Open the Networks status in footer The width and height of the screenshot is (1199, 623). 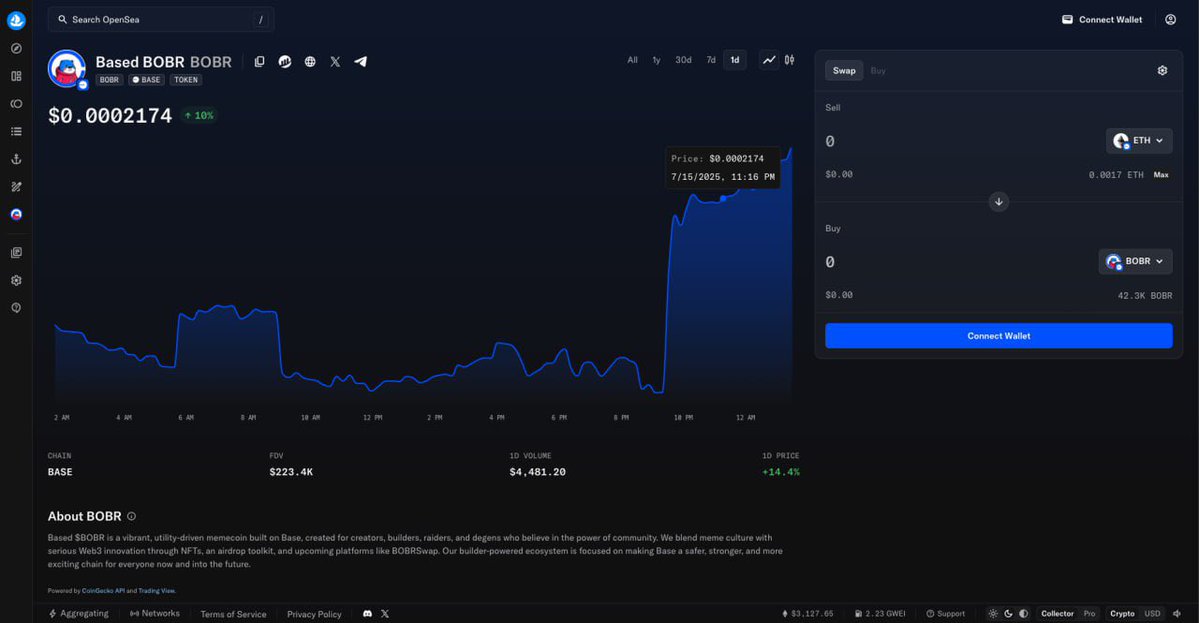[154, 614]
